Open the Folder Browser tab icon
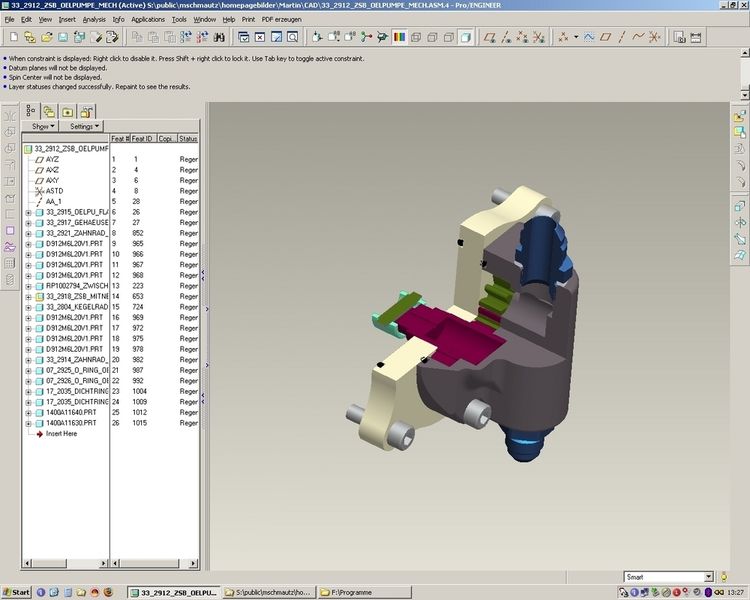Viewport: 750px width, 600px height. coord(49,111)
